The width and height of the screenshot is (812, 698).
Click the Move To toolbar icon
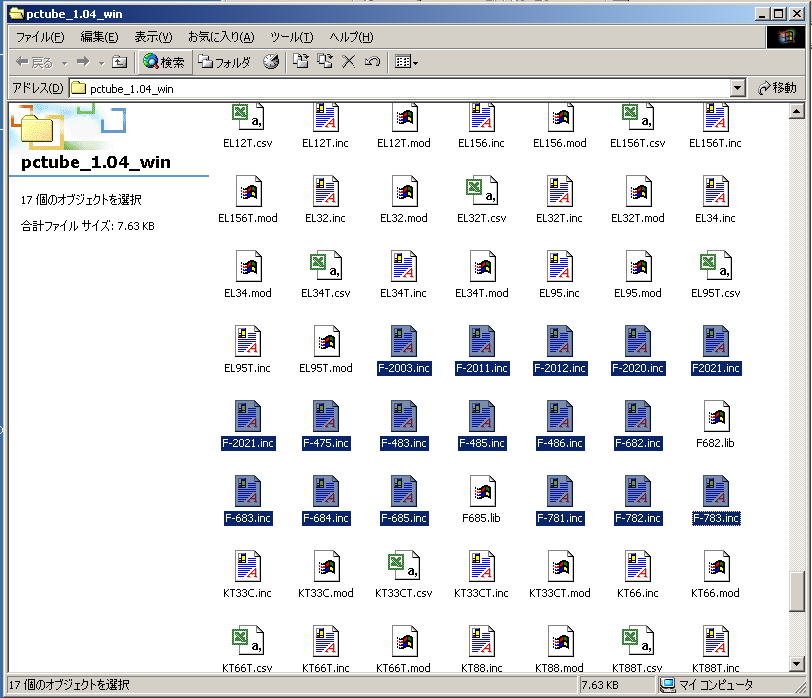(301, 62)
